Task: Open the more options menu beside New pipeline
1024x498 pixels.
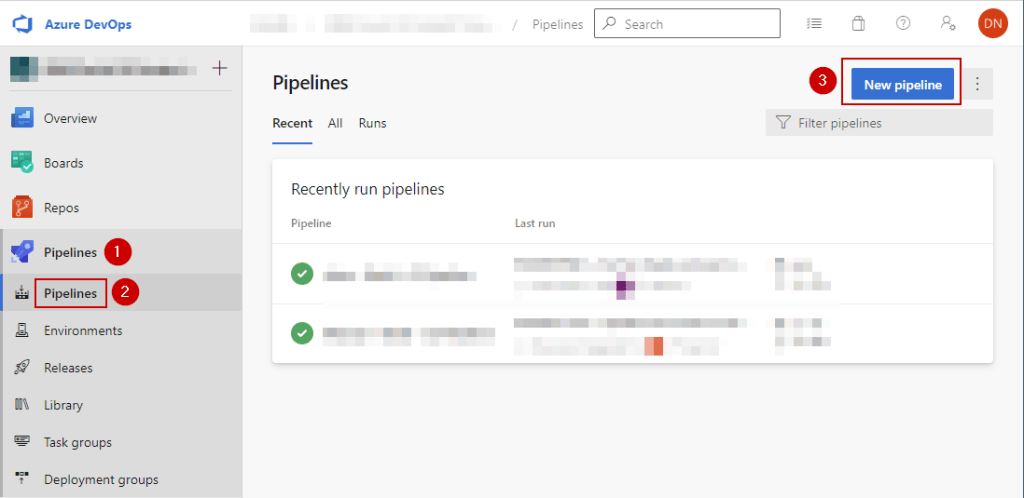Action: pos(979,84)
